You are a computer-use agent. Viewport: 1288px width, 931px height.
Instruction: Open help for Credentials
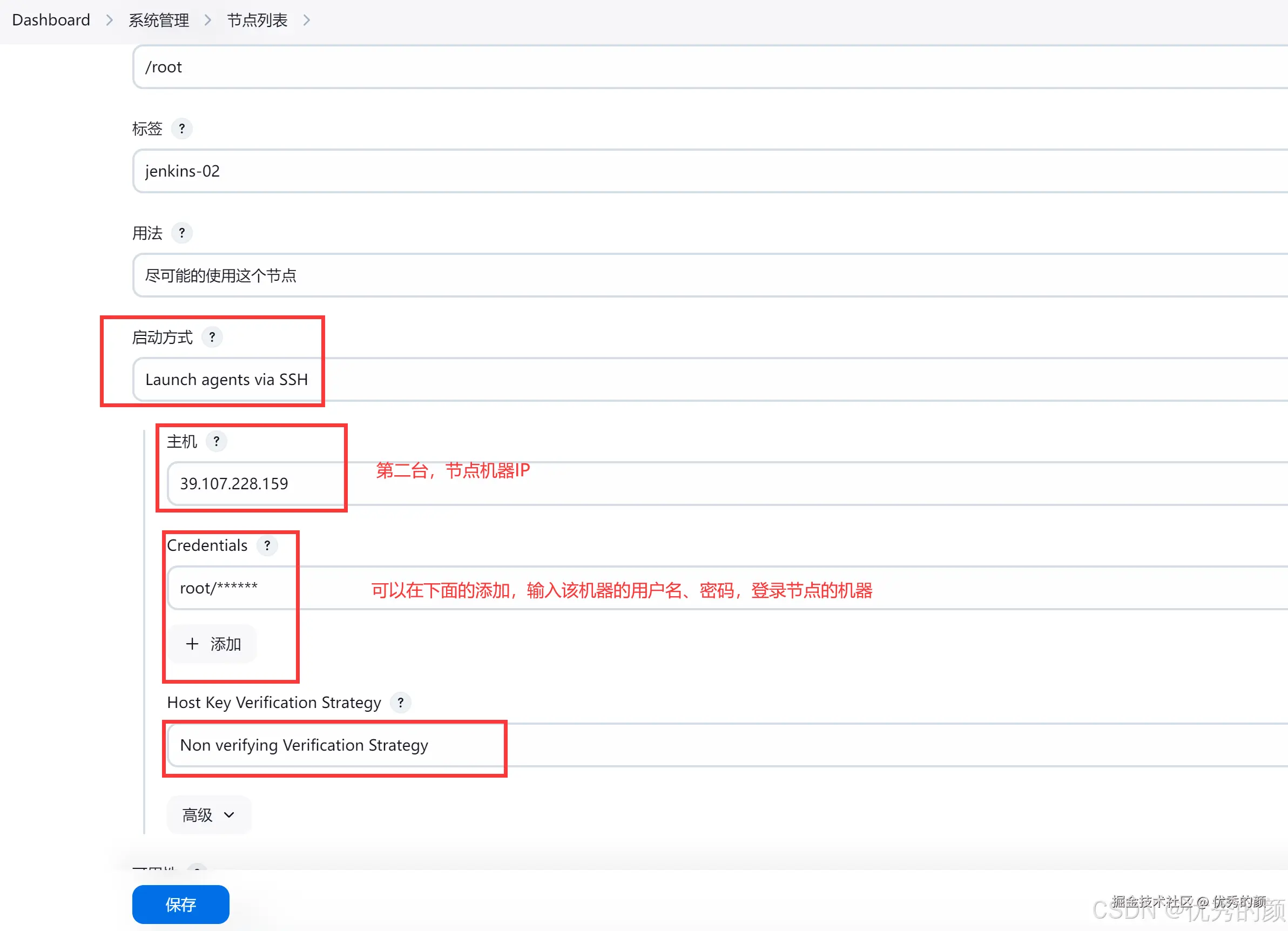point(267,546)
